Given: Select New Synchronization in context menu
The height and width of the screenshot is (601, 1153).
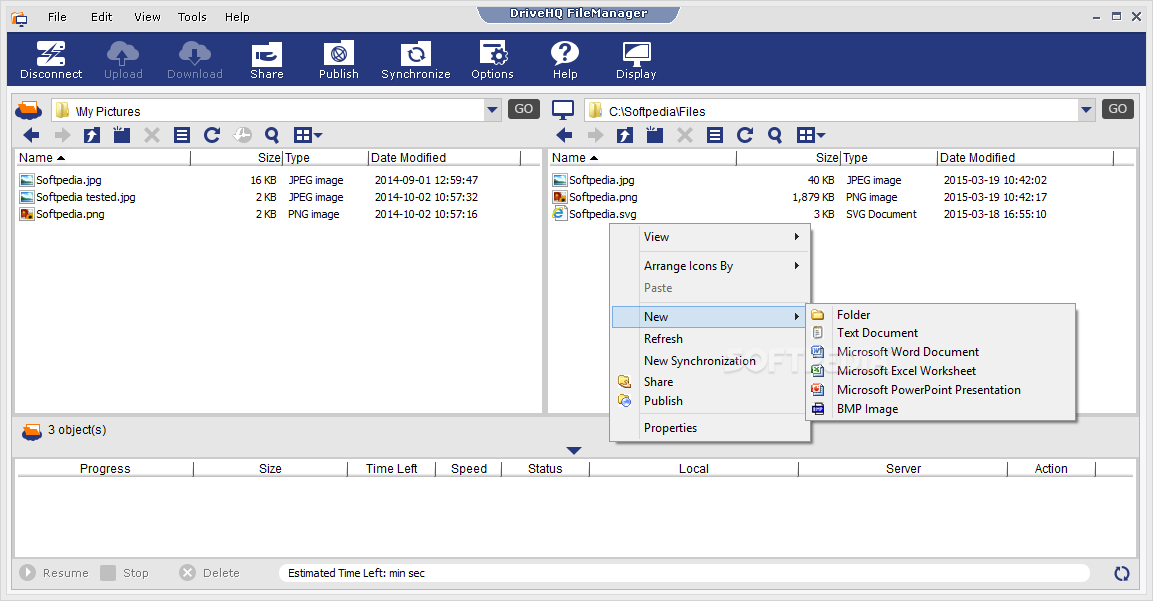Looking at the screenshot, I should click(x=711, y=360).
